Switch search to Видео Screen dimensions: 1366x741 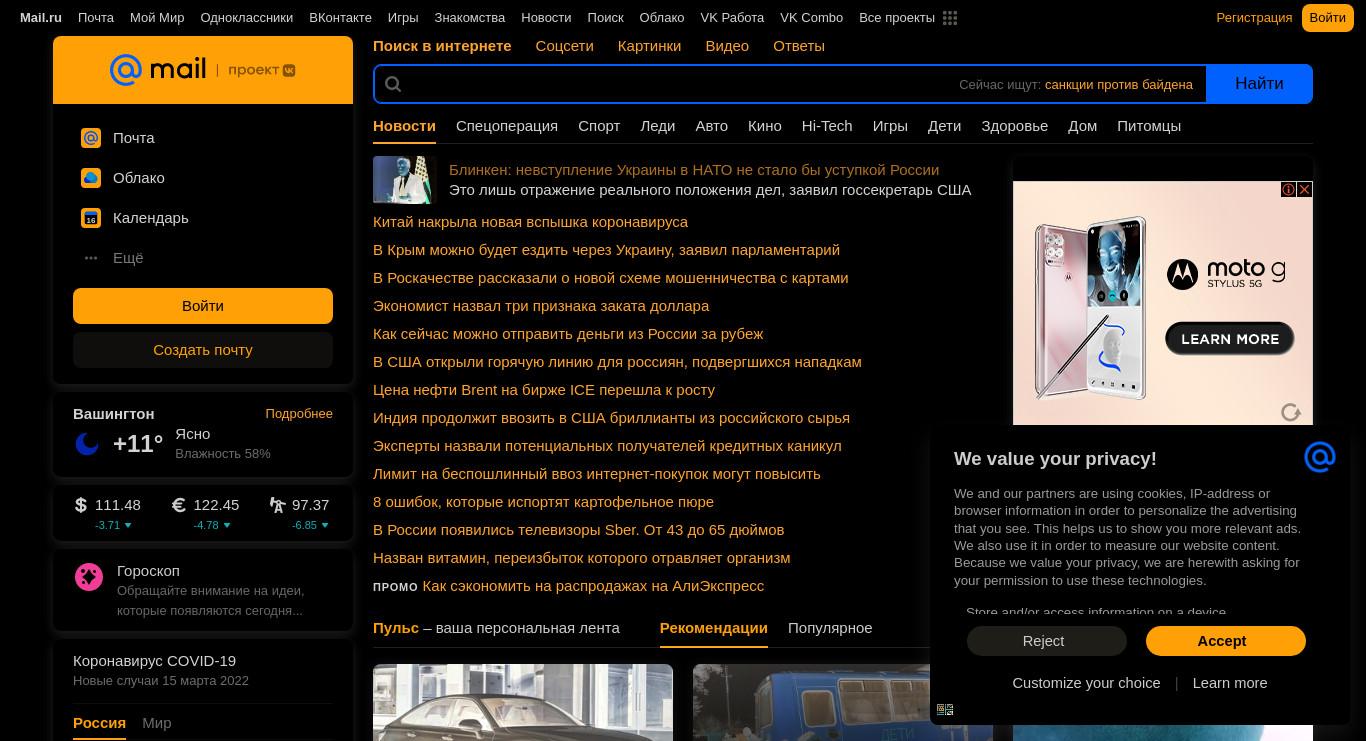[727, 46]
